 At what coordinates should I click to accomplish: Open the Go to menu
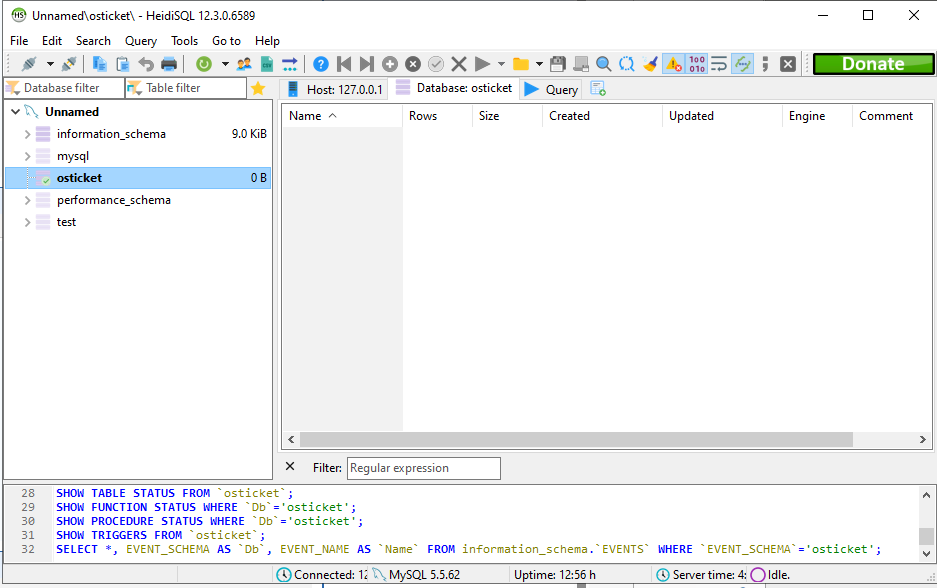(x=226, y=41)
